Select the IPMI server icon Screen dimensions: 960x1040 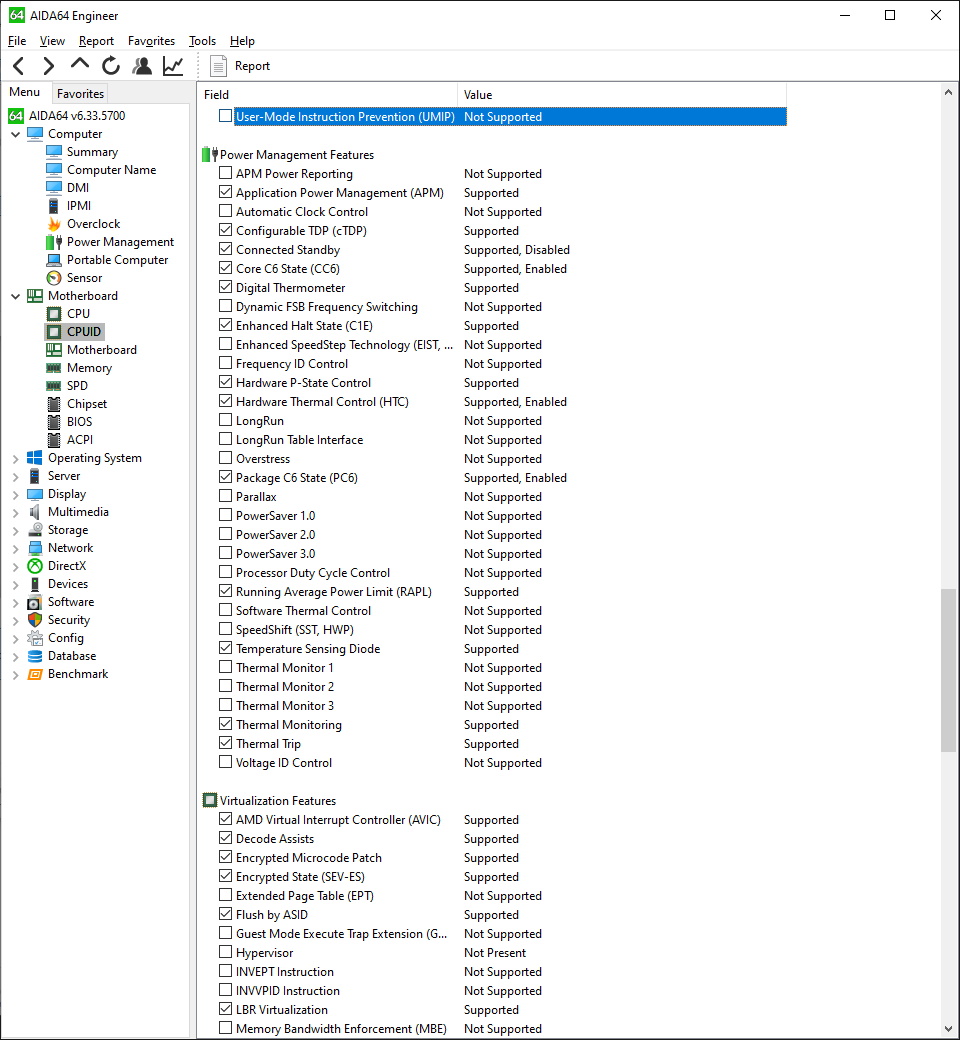(54, 206)
